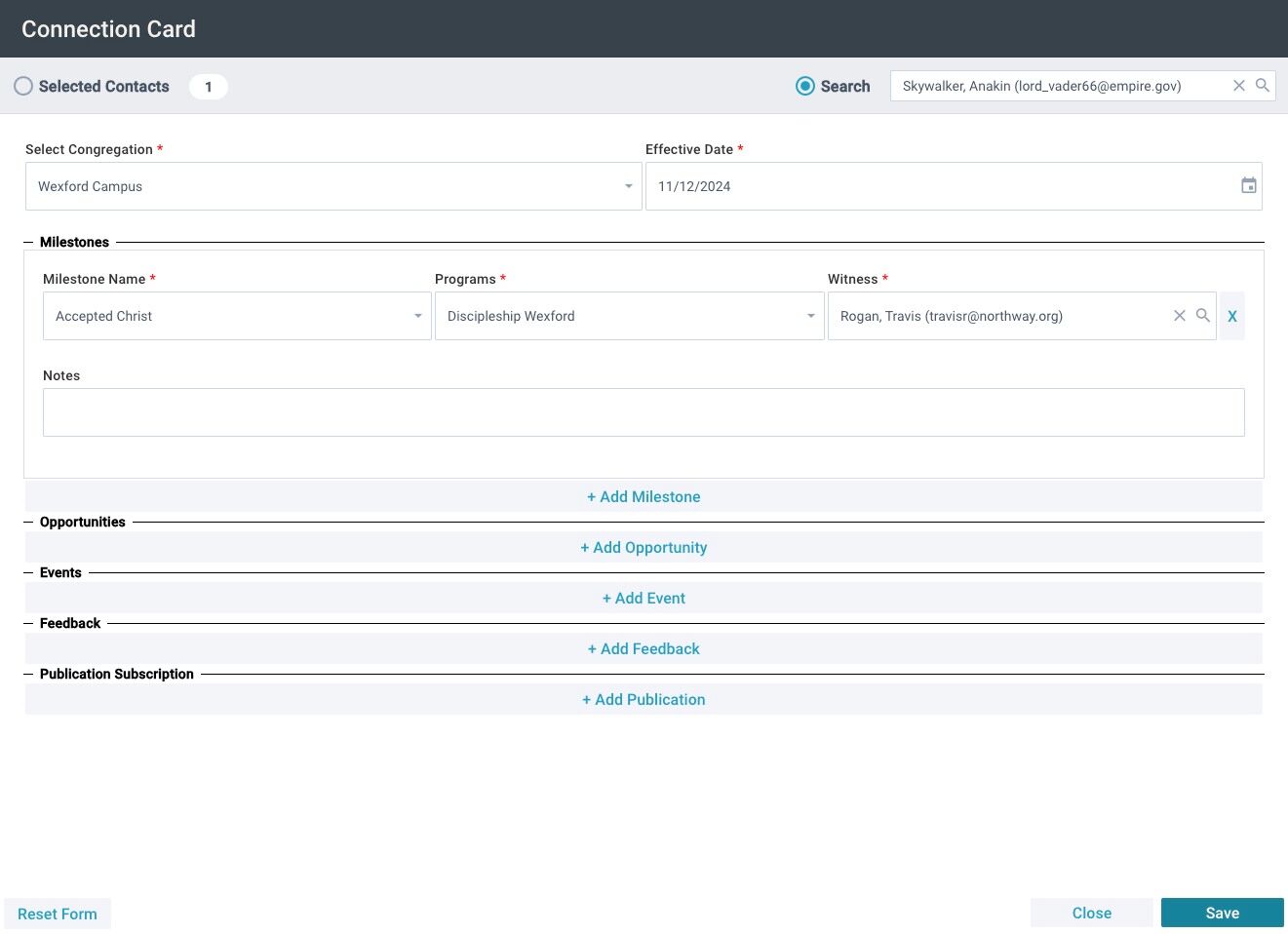
Task: Open the Programs dropdown
Action: coord(630,316)
